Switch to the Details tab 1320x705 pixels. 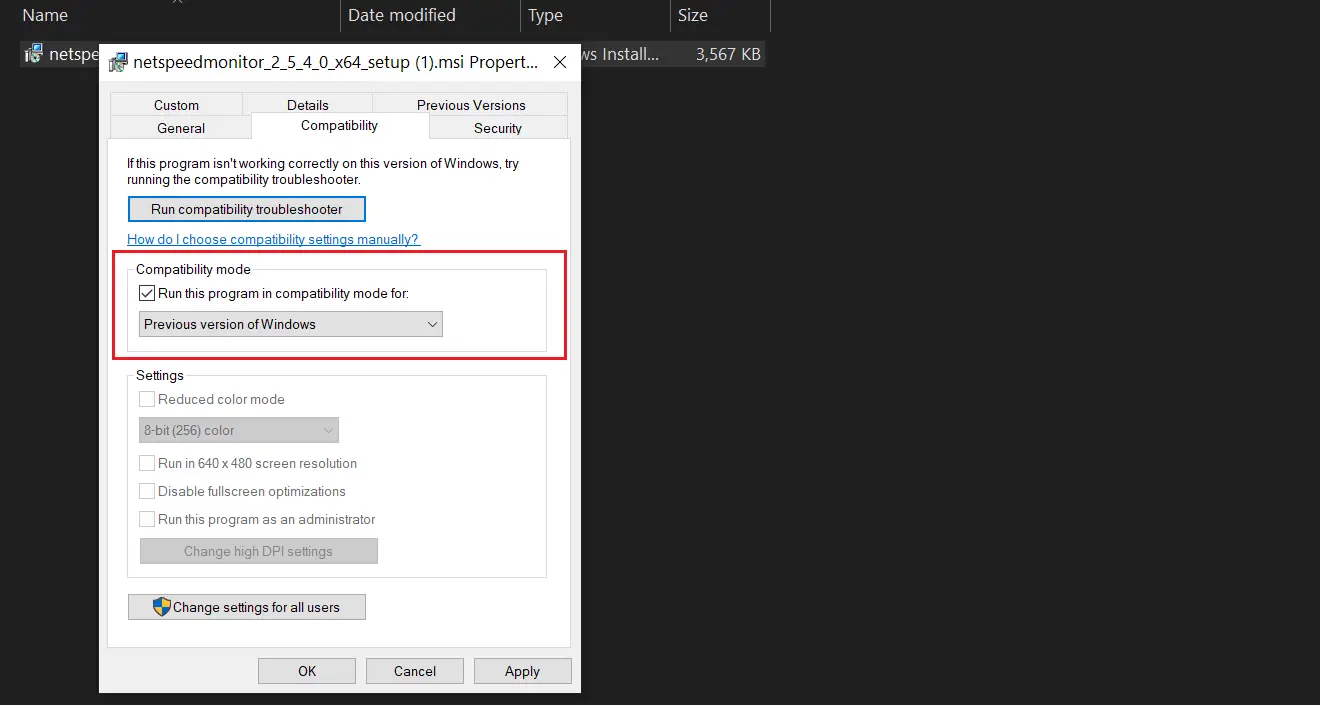pos(307,105)
